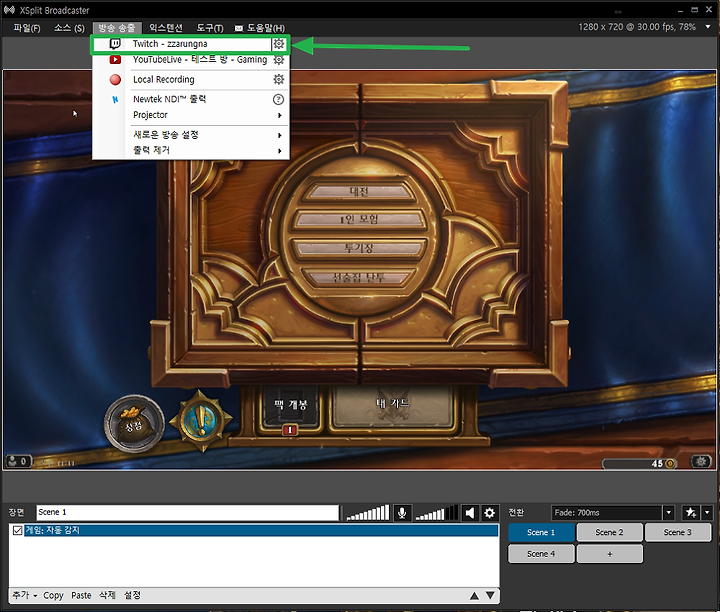Screen dimensions: 720x612
Task: Move source up with arrow
Action: coord(474,595)
